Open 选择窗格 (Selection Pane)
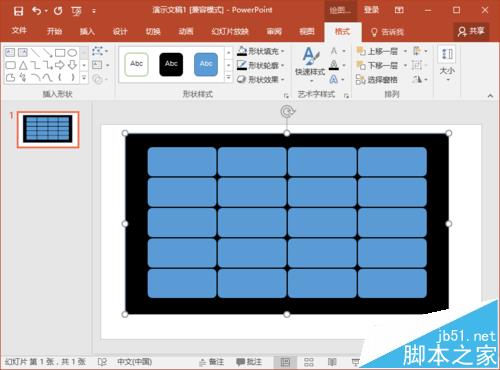 point(377,79)
